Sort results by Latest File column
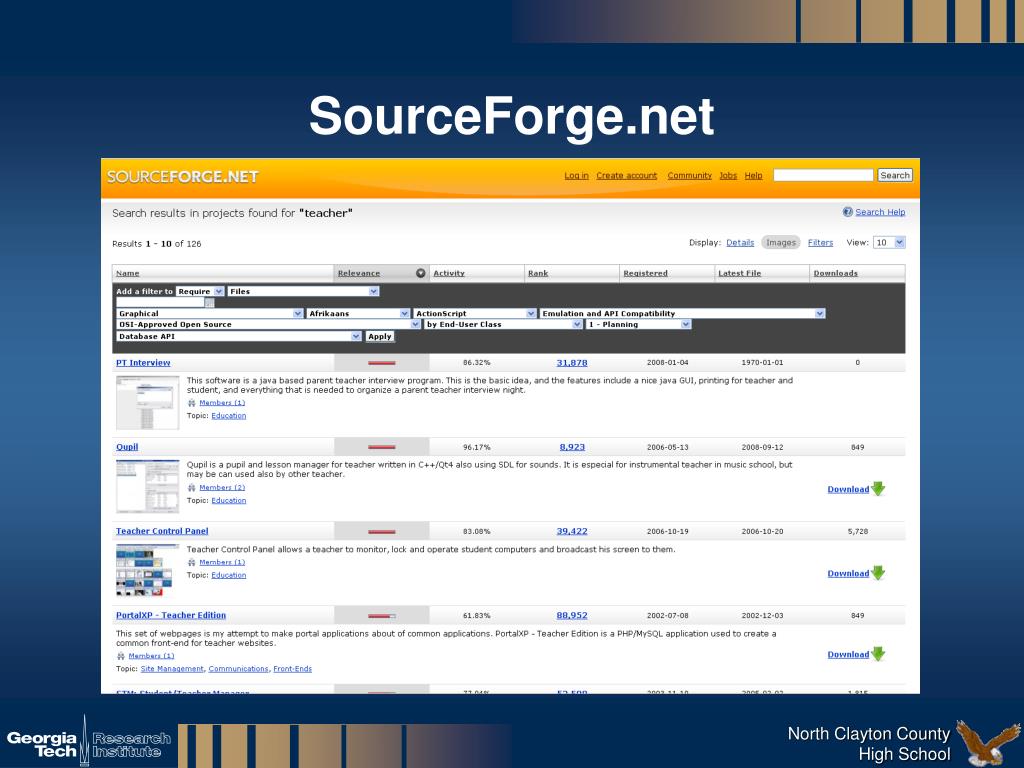The image size is (1024, 768). tap(739, 273)
